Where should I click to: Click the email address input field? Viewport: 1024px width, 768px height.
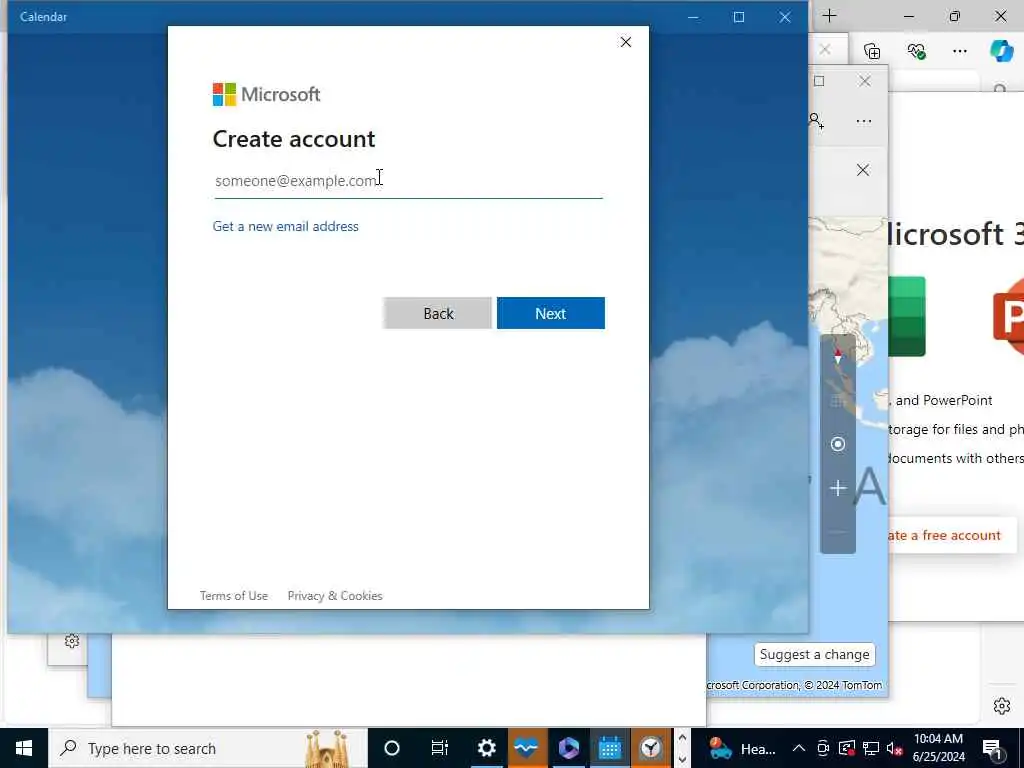click(x=408, y=181)
